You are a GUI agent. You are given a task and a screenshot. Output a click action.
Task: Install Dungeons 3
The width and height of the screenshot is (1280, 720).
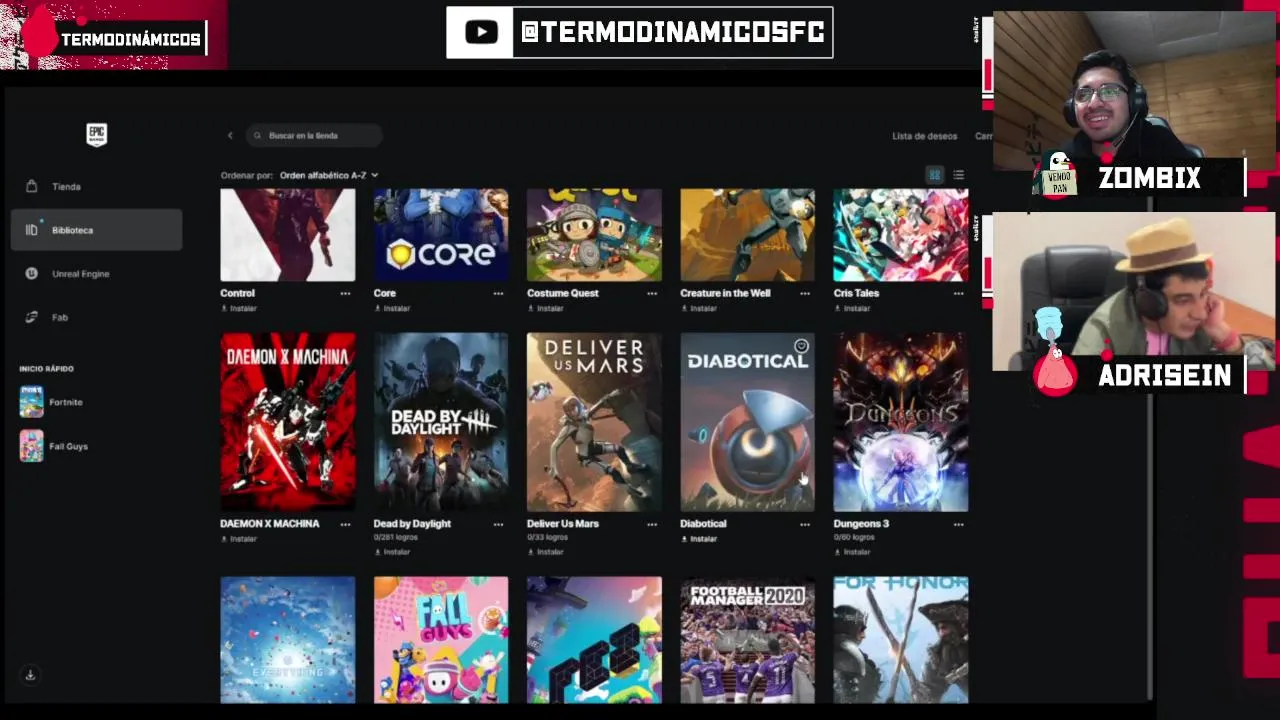pyautogui.click(x=852, y=552)
